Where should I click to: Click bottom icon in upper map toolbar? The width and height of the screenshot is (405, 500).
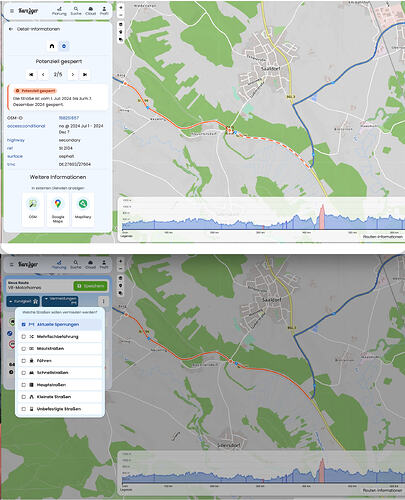click(x=121, y=40)
